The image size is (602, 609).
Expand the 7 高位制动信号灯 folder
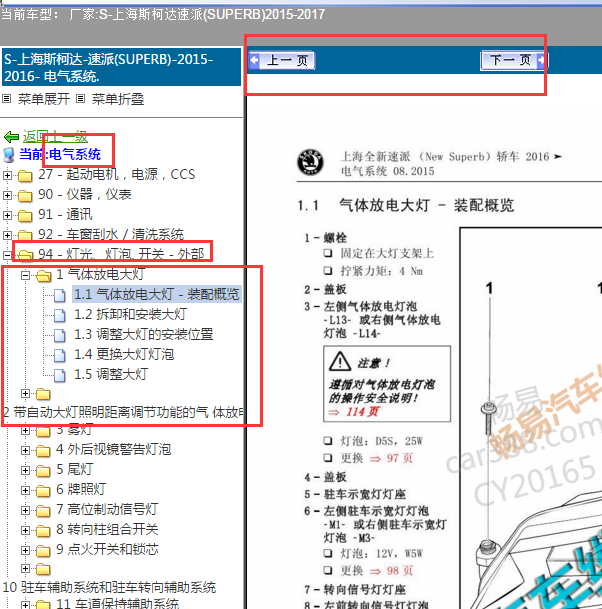(x=25, y=510)
